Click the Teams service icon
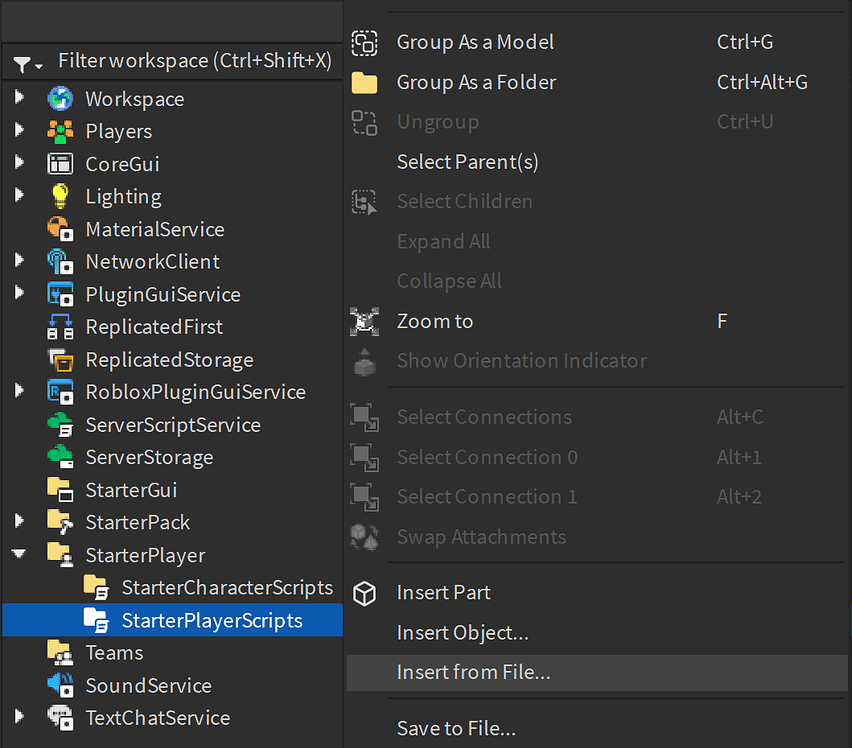 (x=60, y=653)
